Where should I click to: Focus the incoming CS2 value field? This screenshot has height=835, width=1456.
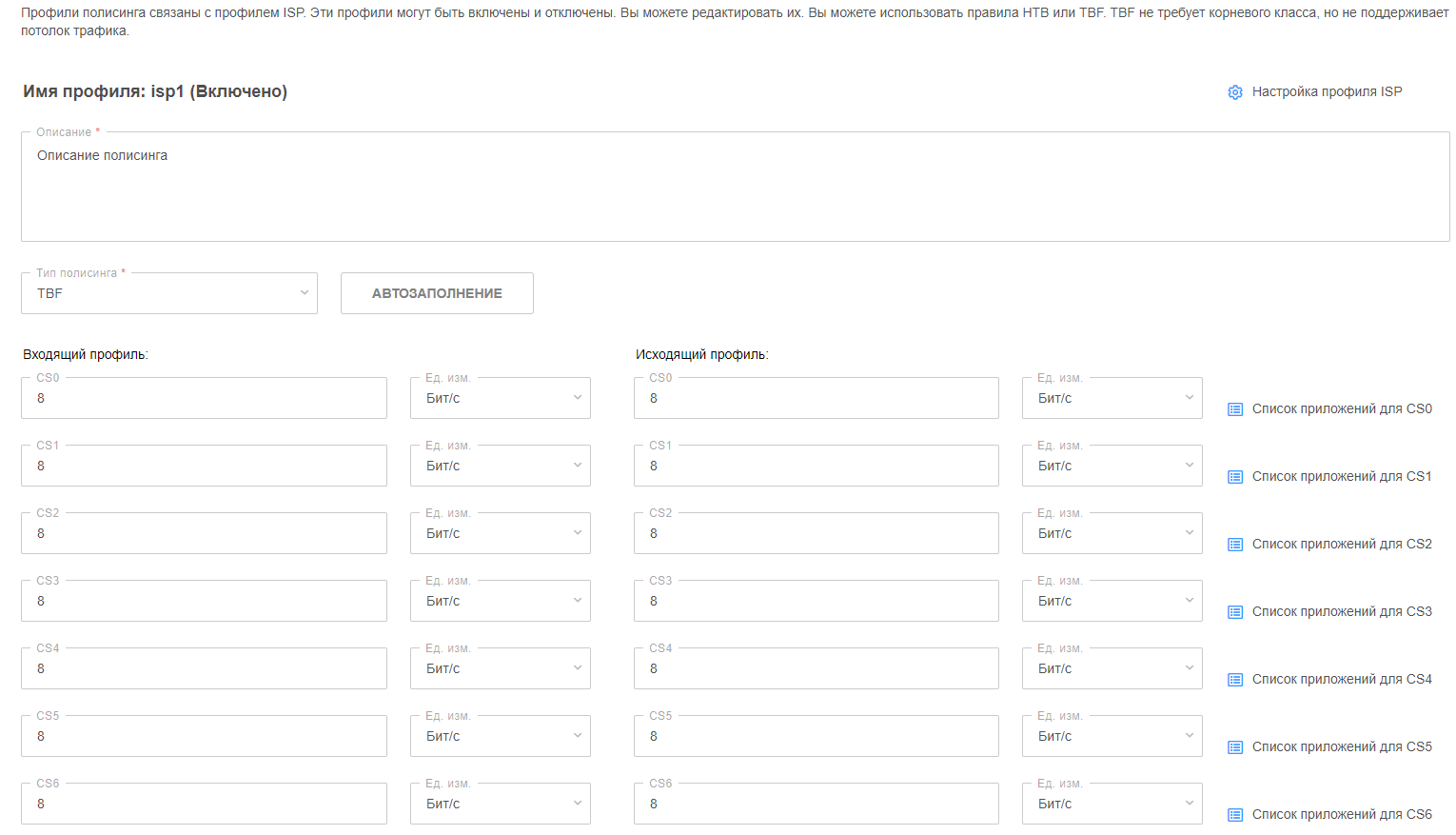(x=204, y=533)
